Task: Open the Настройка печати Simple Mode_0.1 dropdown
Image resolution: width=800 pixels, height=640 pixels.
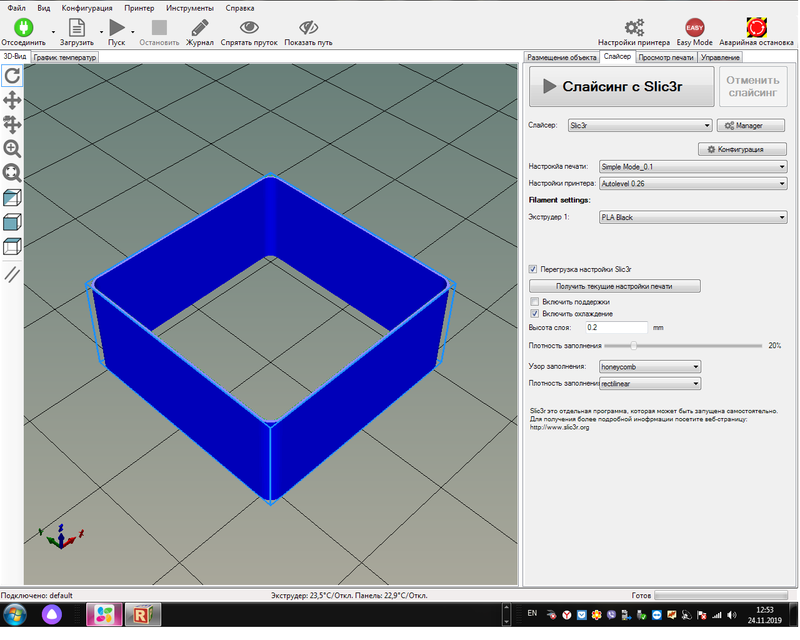Action: click(692, 167)
